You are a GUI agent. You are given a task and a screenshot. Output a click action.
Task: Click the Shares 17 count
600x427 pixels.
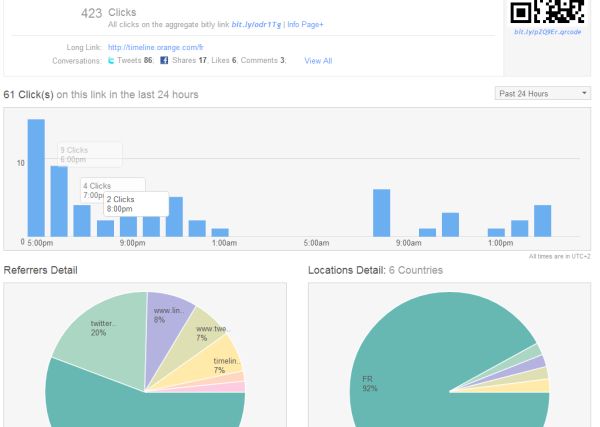click(x=189, y=60)
